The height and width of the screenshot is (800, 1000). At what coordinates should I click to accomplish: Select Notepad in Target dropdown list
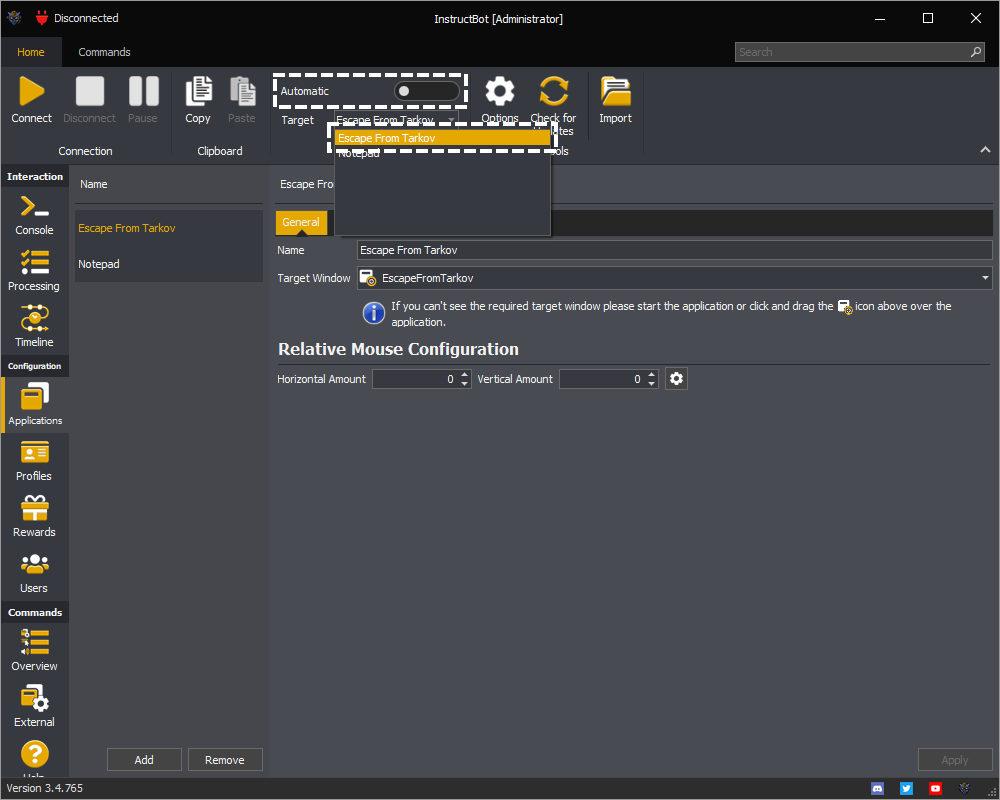pos(442,153)
